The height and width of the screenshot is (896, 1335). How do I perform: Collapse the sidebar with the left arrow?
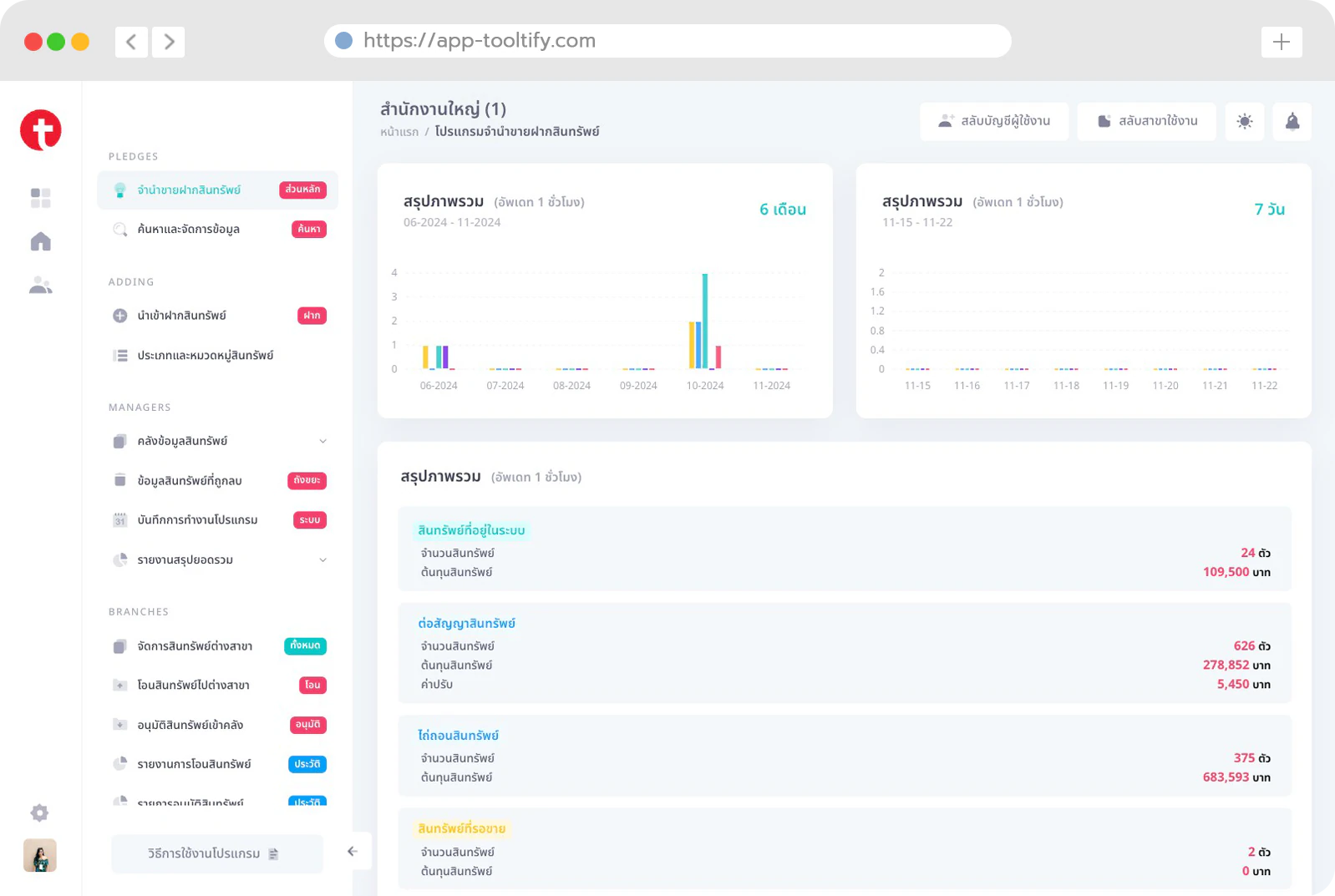tap(353, 852)
